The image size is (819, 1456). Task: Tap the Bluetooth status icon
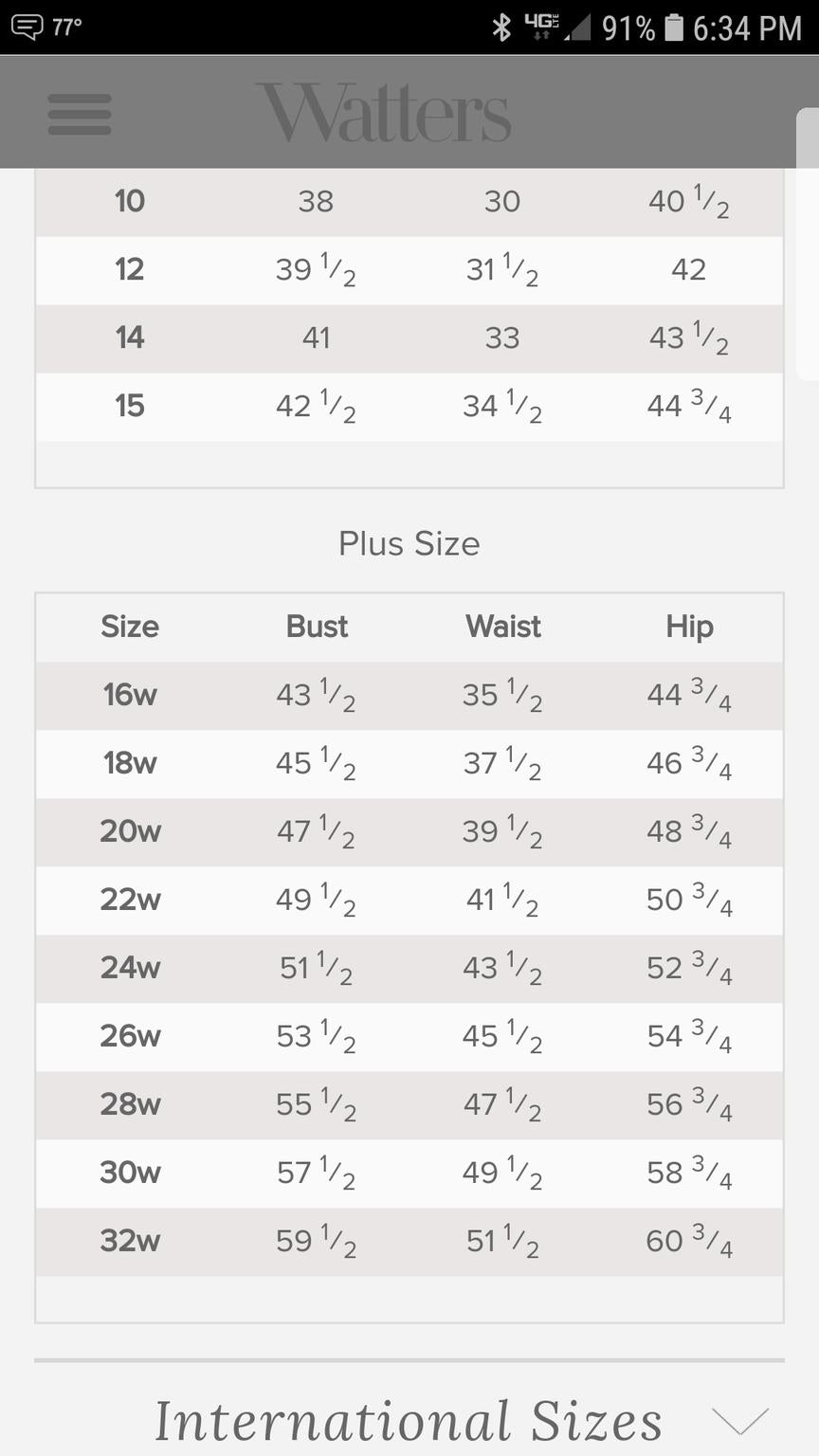point(501,27)
